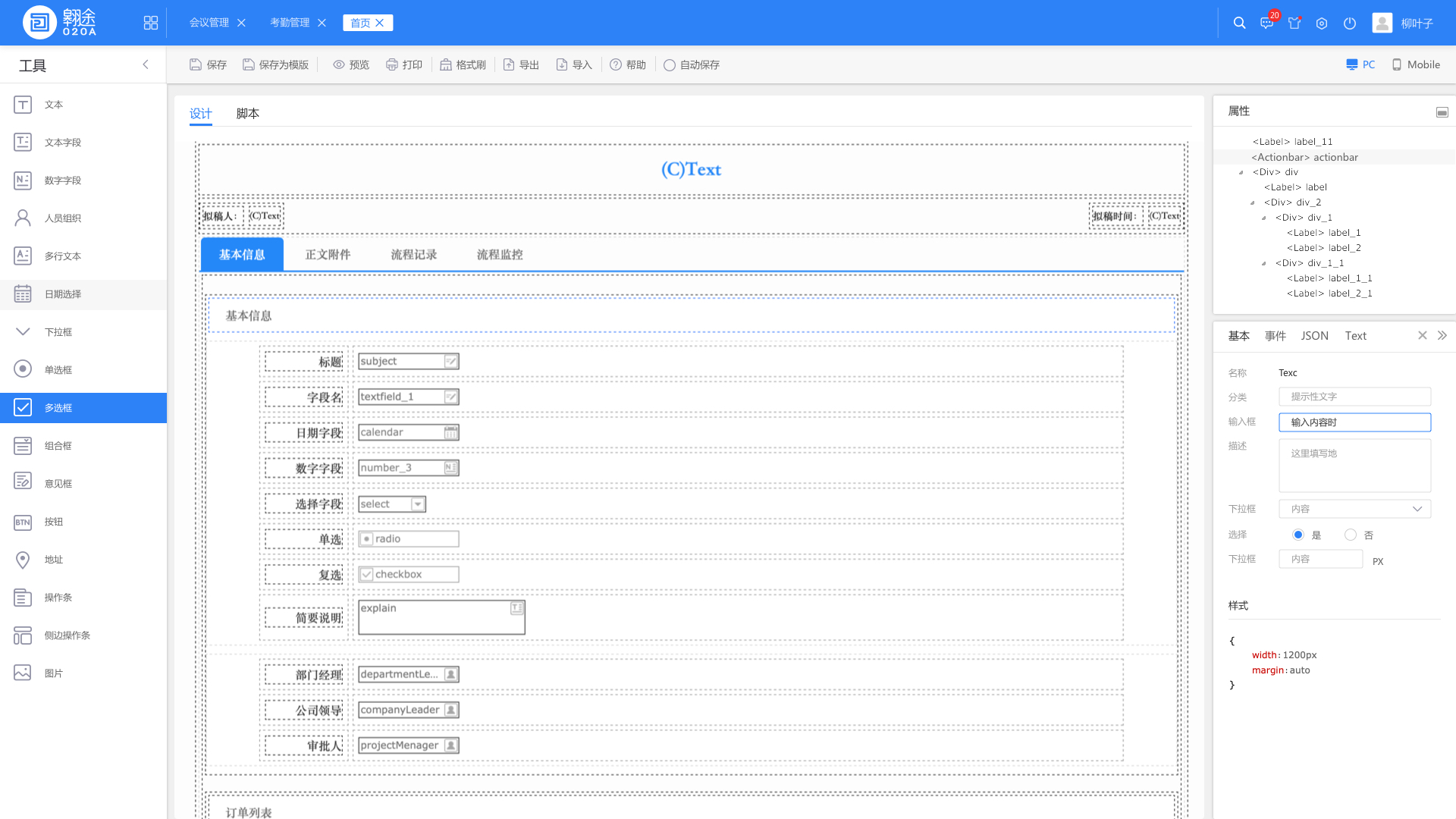Click the power logout icon
This screenshot has height=819, width=1456.
[1349, 23]
